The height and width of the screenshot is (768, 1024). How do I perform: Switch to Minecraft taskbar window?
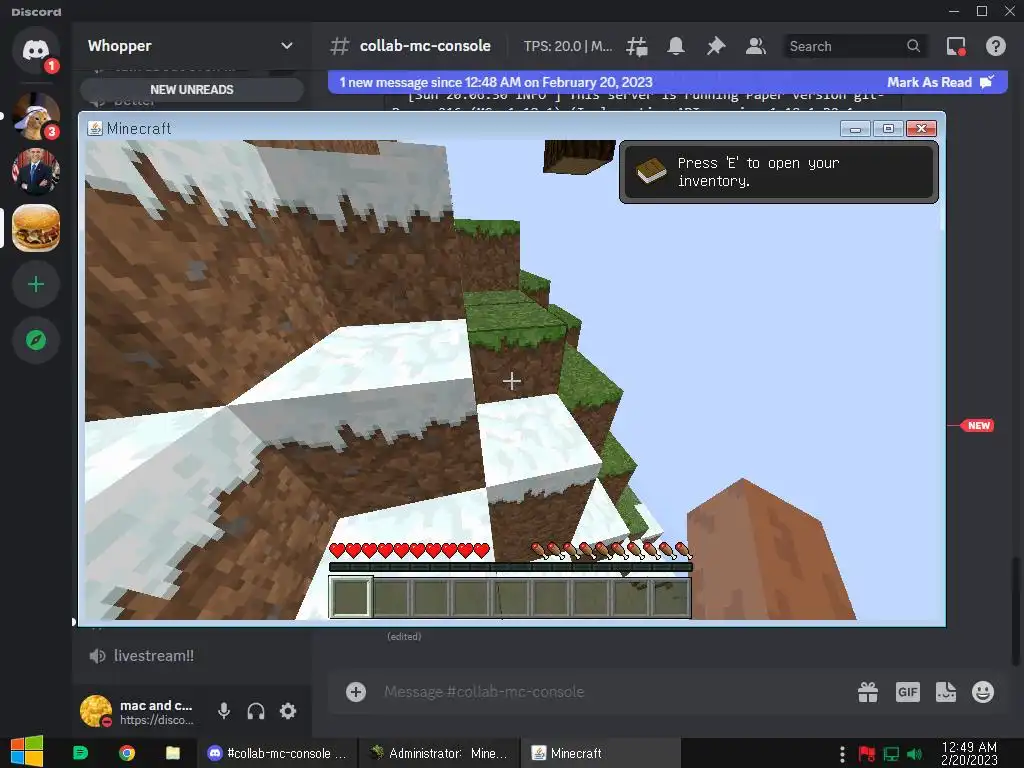point(600,753)
